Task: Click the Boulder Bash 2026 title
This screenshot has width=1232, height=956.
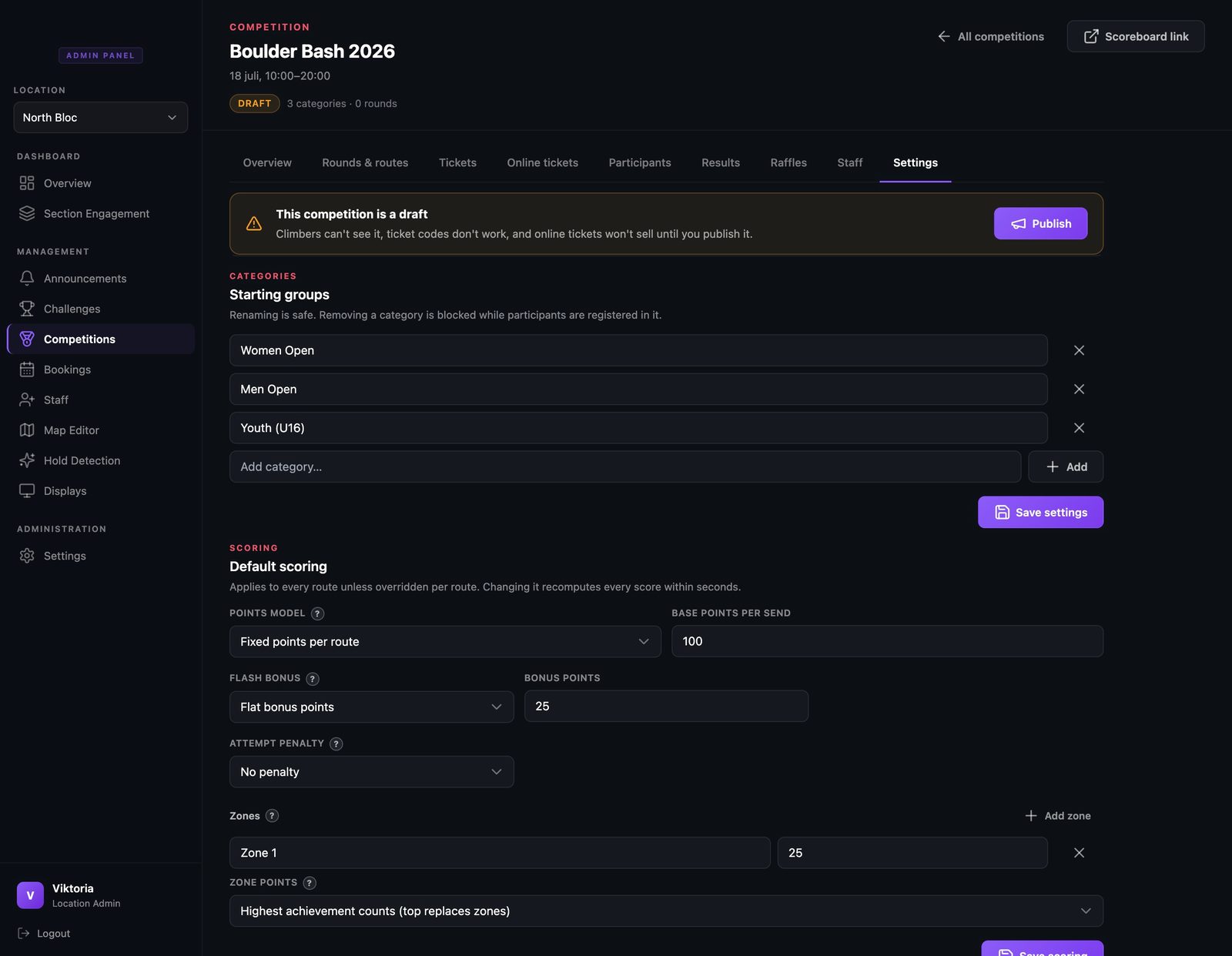Action: pyautogui.click(x=312, y=51)
